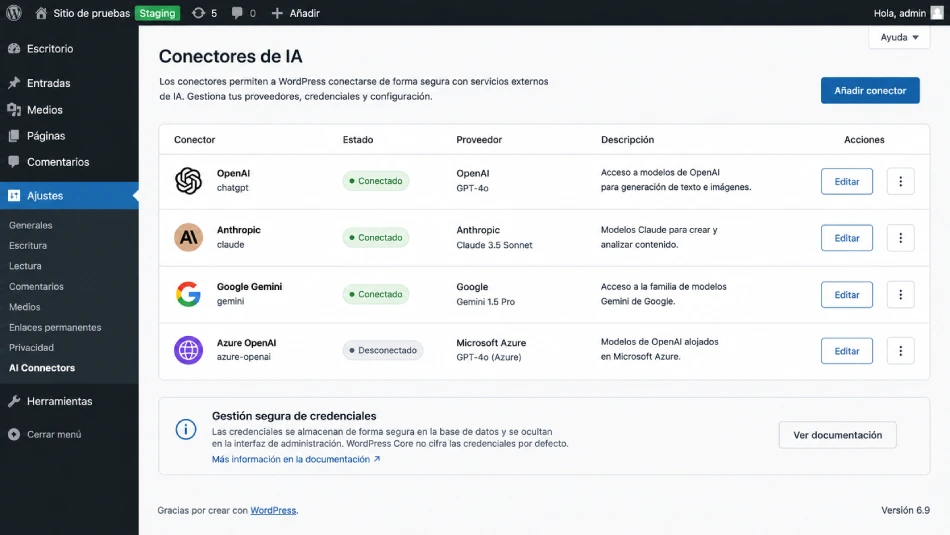The width and height of the screenshot is (950, 535).
Task: Click the Desconectado status badge
Action: (383, 350)
